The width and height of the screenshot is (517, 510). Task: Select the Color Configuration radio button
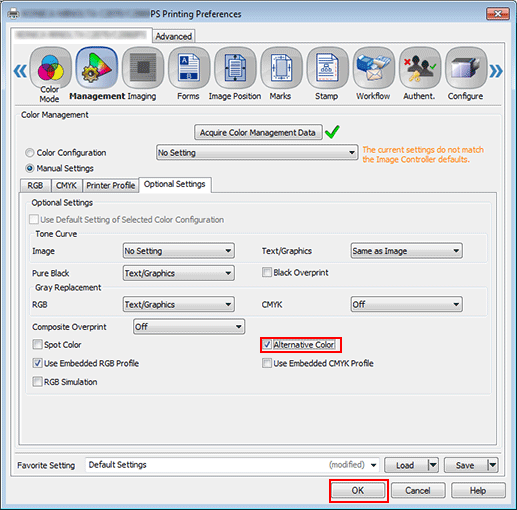click(x=30, y=153)
